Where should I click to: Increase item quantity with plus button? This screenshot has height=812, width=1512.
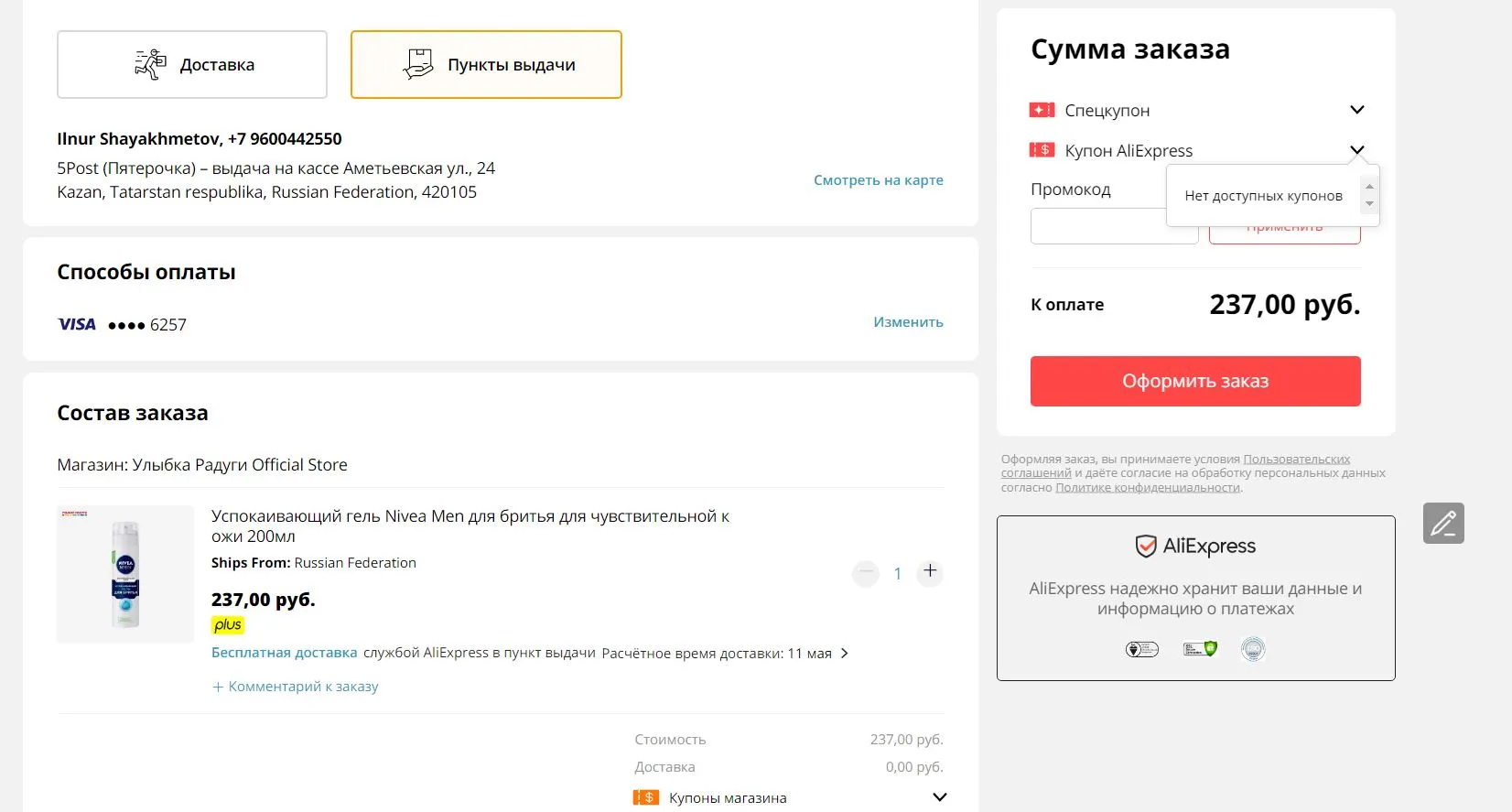pyautogui.click(x=930, y=571)
